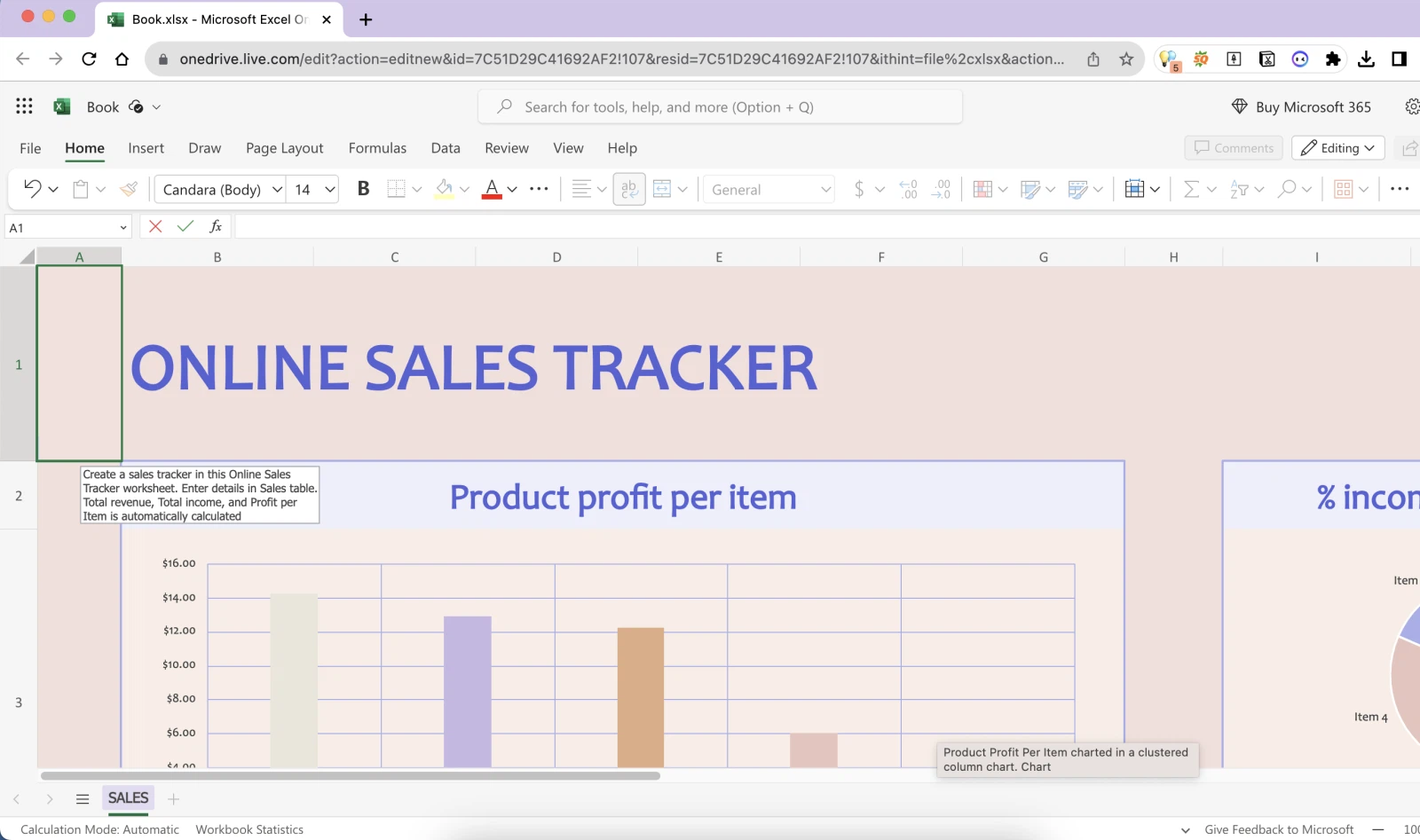Screen dimensions: 1420x840
Task: Click the search for tools box
Action: (720, 106)
